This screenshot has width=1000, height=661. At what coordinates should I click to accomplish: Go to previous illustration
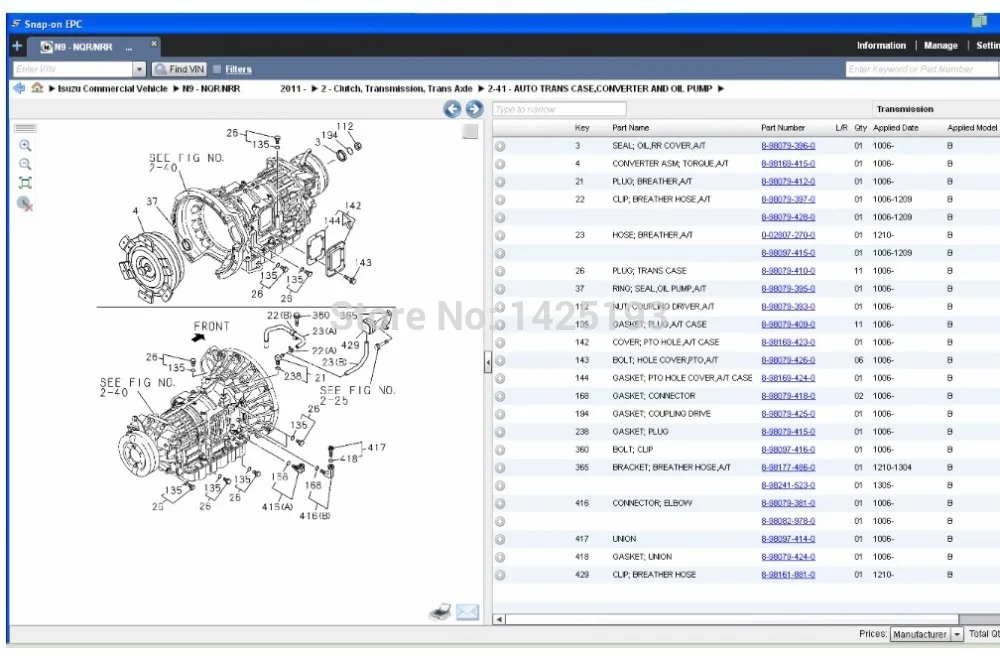click(452, 109)
